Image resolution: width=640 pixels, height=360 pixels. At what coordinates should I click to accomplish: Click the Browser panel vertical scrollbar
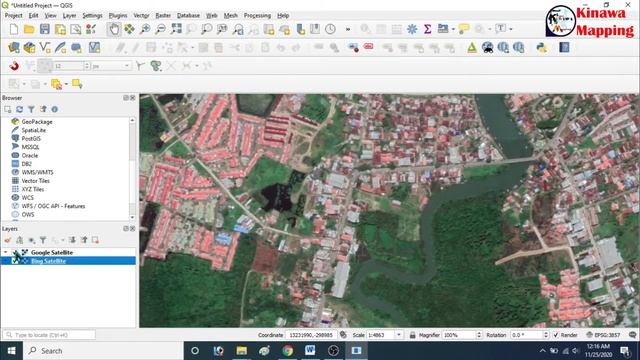(132, 169)
